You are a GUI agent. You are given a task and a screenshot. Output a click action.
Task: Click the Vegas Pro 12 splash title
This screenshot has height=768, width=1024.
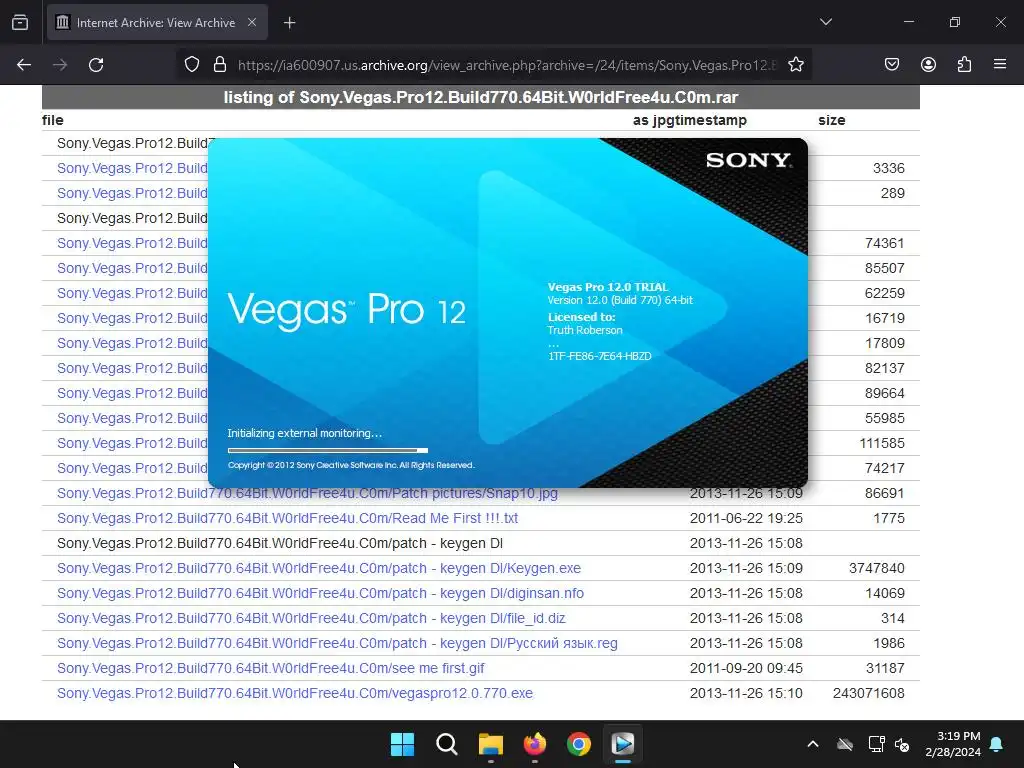[346, 310]
